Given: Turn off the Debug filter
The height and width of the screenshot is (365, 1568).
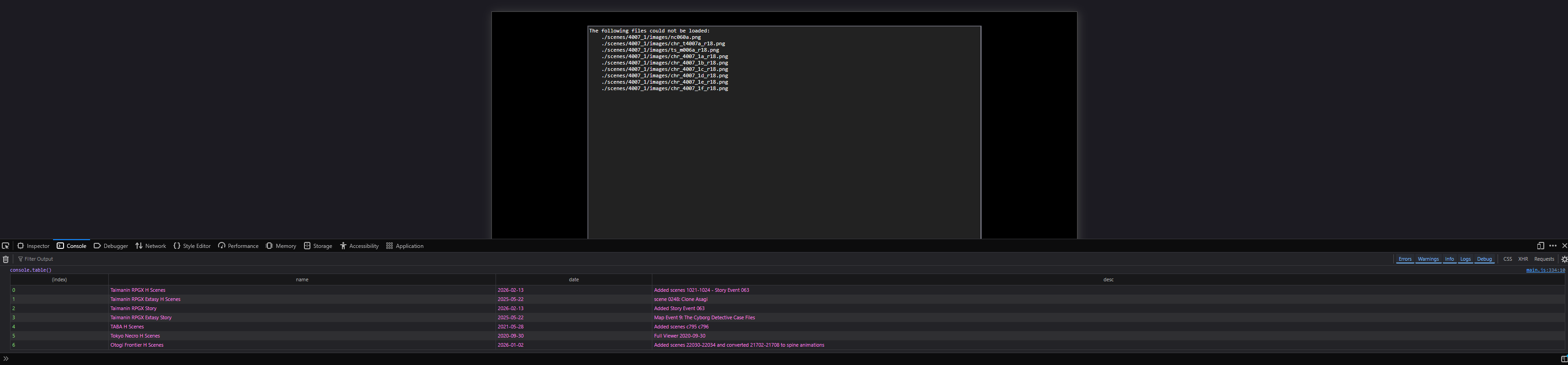Looking at the screenshot, I should (x=1485, y=259).
